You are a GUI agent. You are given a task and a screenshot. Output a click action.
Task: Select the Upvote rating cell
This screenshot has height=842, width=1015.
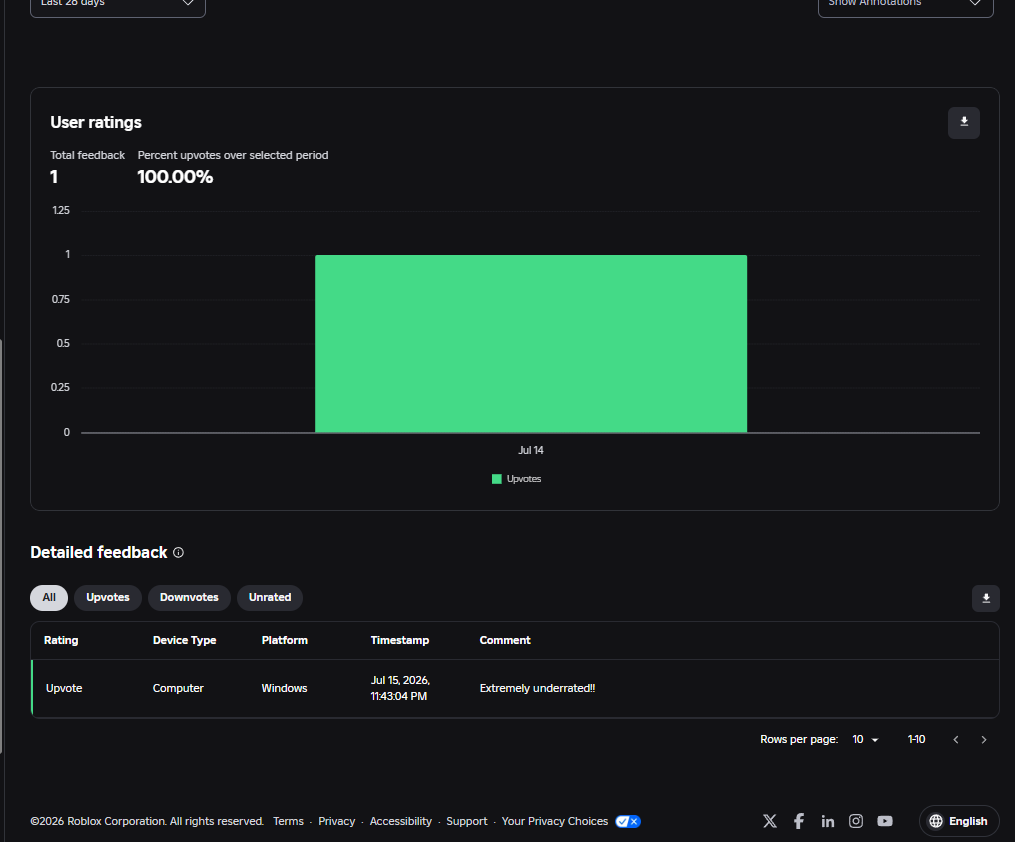[x=64, y=688]
